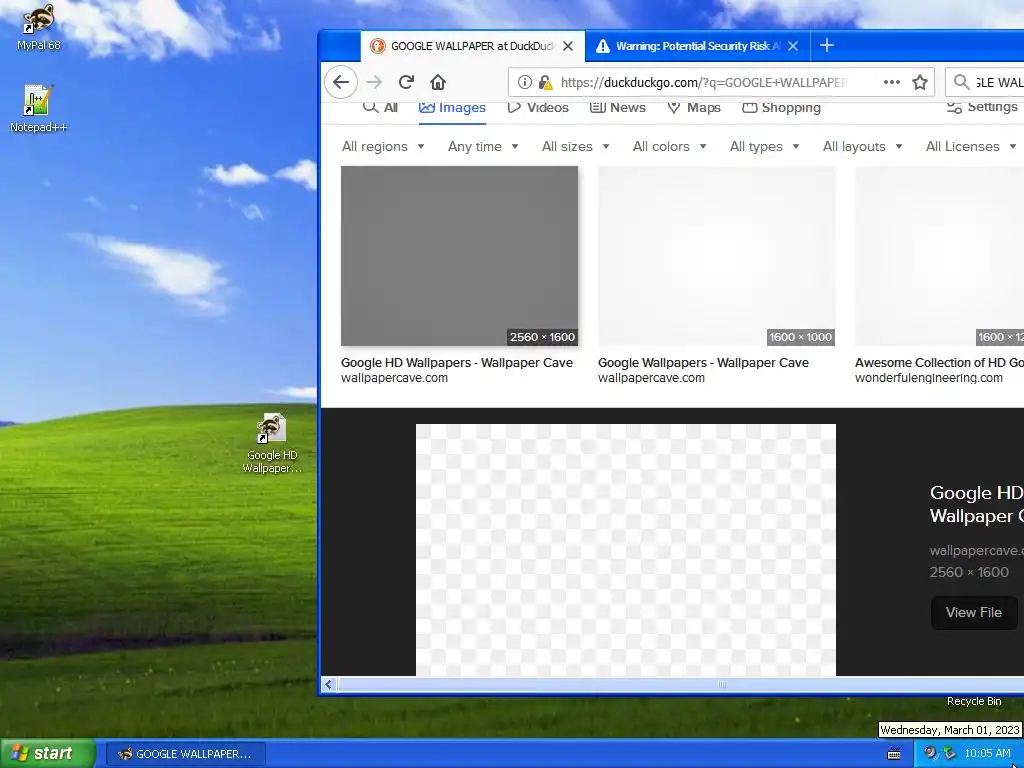Open a new tab with plus button
1024x768 pixels.
pyautogui.click(x=827, y=45)
